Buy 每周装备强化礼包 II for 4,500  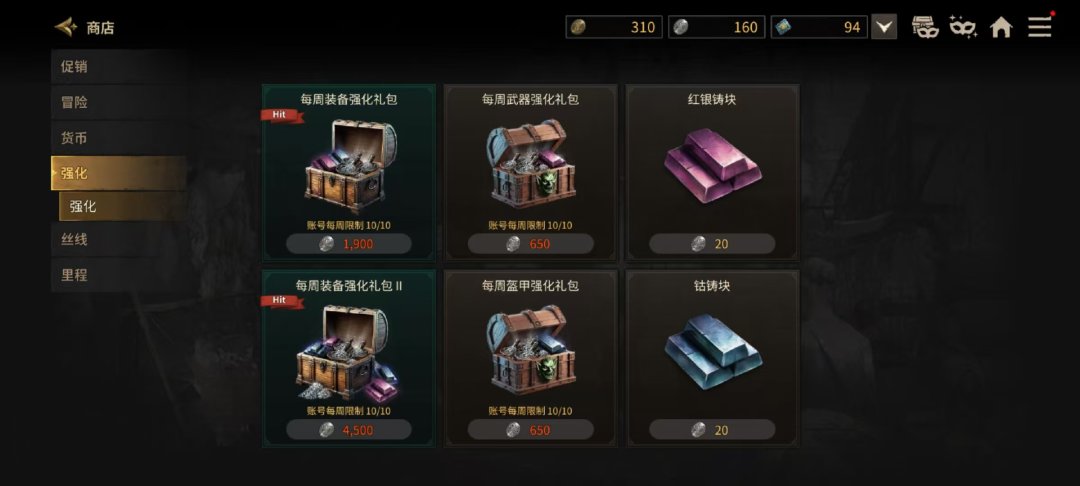(349, 430)
